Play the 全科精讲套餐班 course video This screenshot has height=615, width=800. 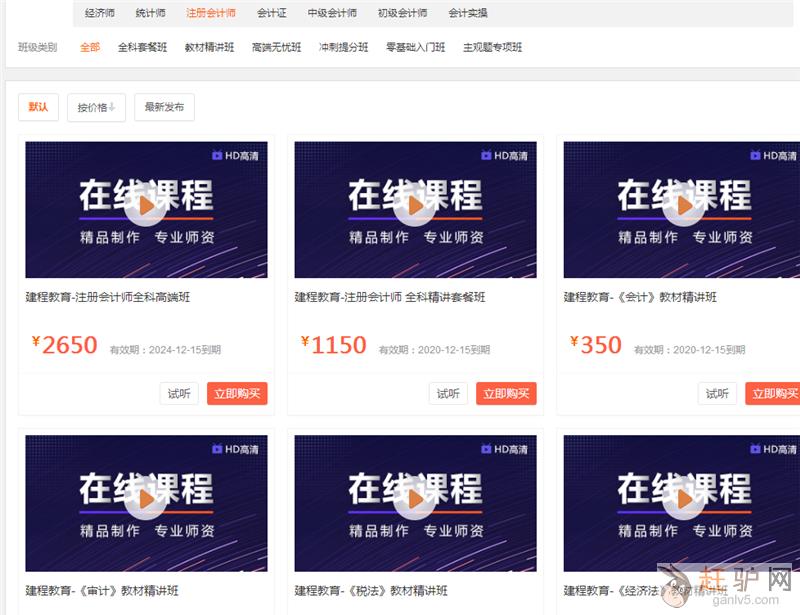tap(415, 207)
